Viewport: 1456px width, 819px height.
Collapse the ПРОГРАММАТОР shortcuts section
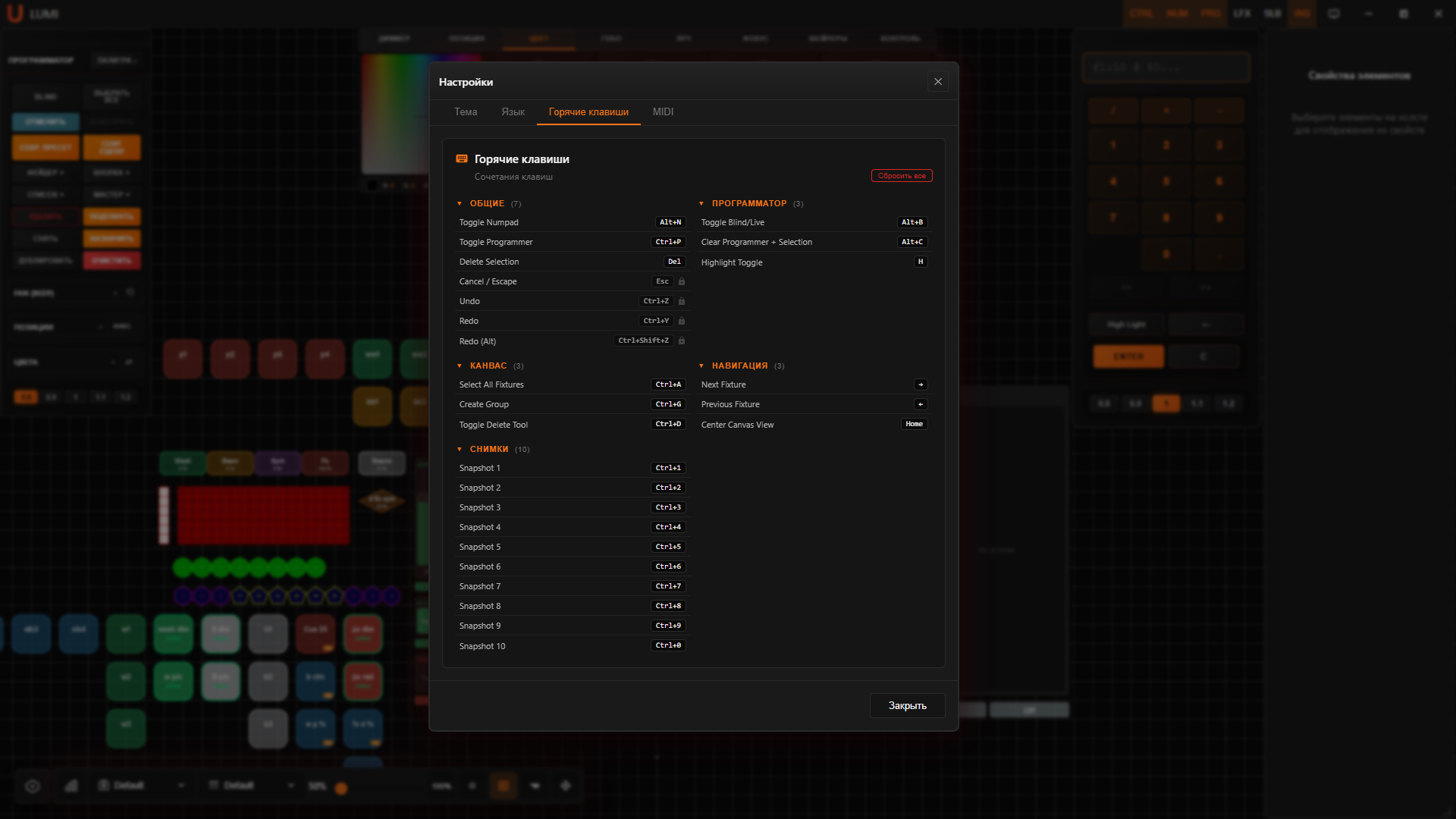tap(751, 203)
